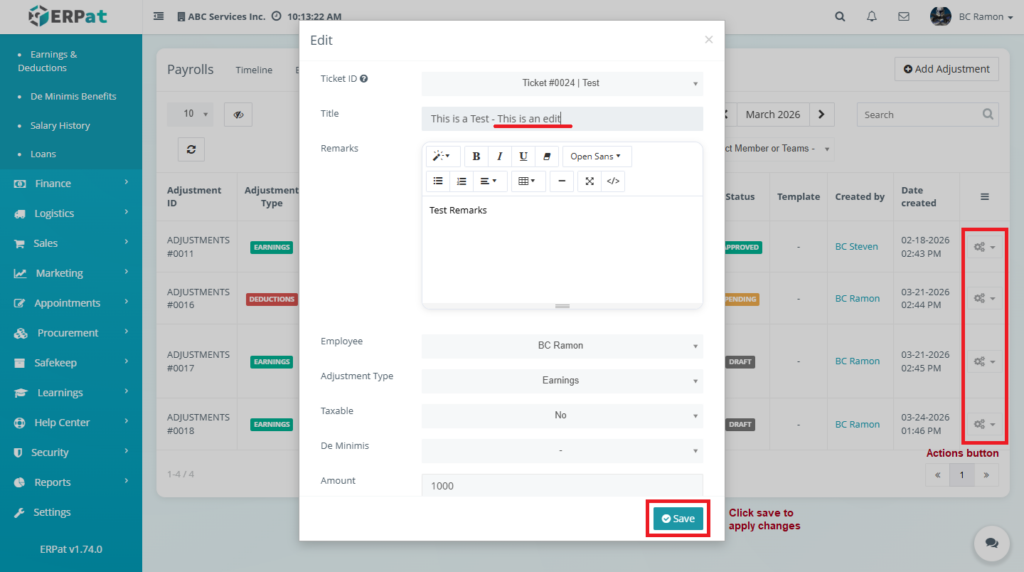This screenshot has width=1024, height=572.
Task: Toggle the sidebar hamburger menu
Action: coord(159,17)
